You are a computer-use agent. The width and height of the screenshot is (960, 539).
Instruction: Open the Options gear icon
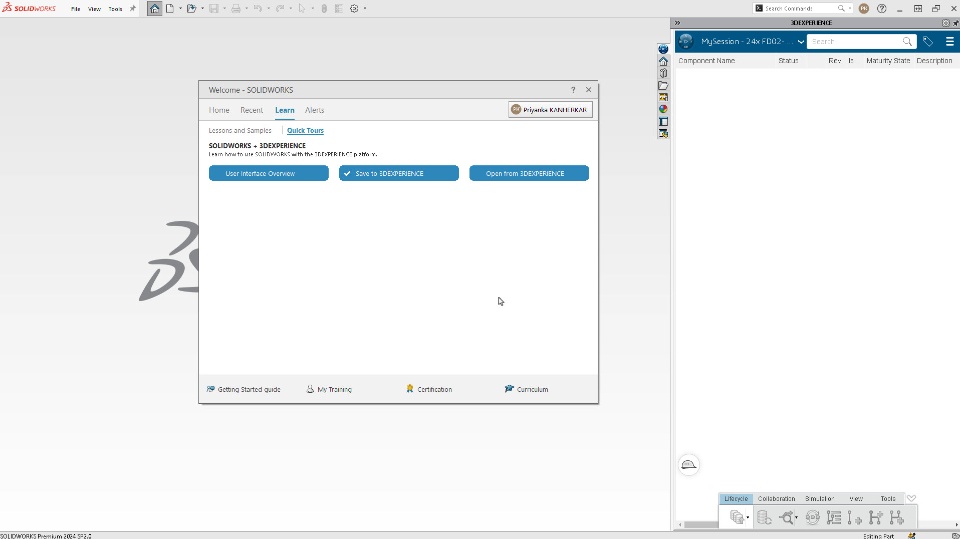pyautogui.click(x=354, y=9)
